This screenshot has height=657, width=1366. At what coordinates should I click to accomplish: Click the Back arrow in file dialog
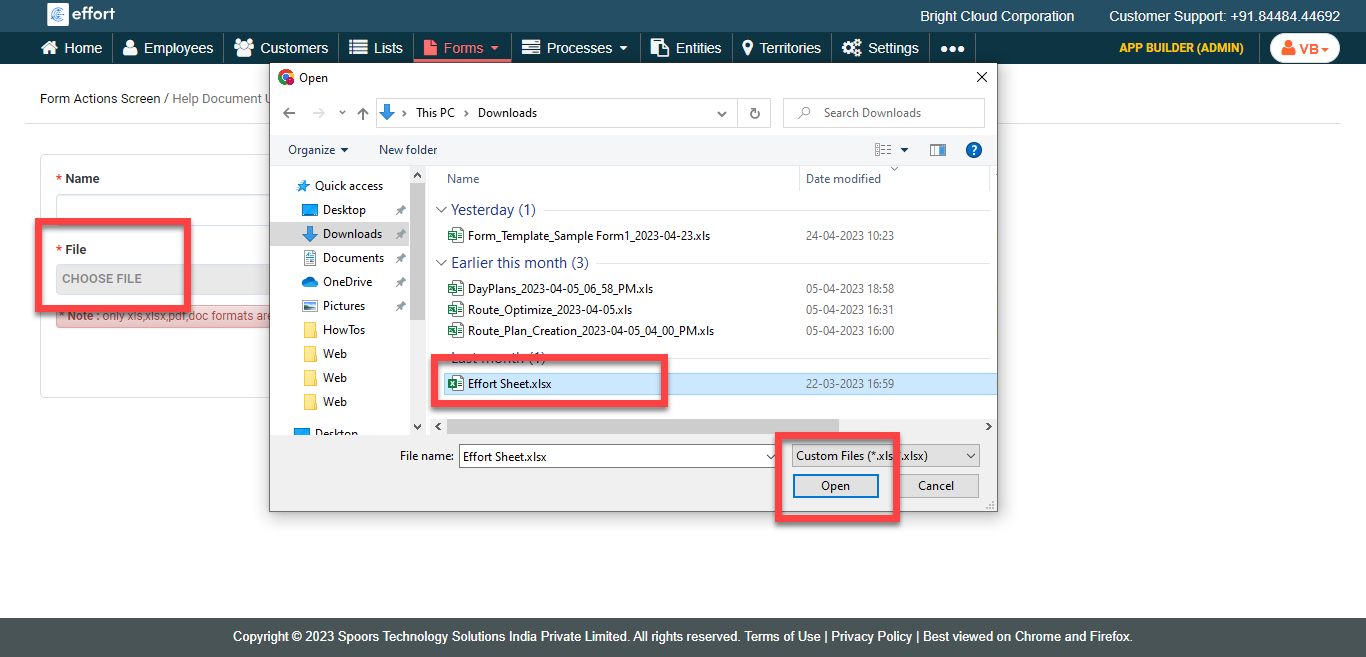pyautogui.click(x=289, y=113)
